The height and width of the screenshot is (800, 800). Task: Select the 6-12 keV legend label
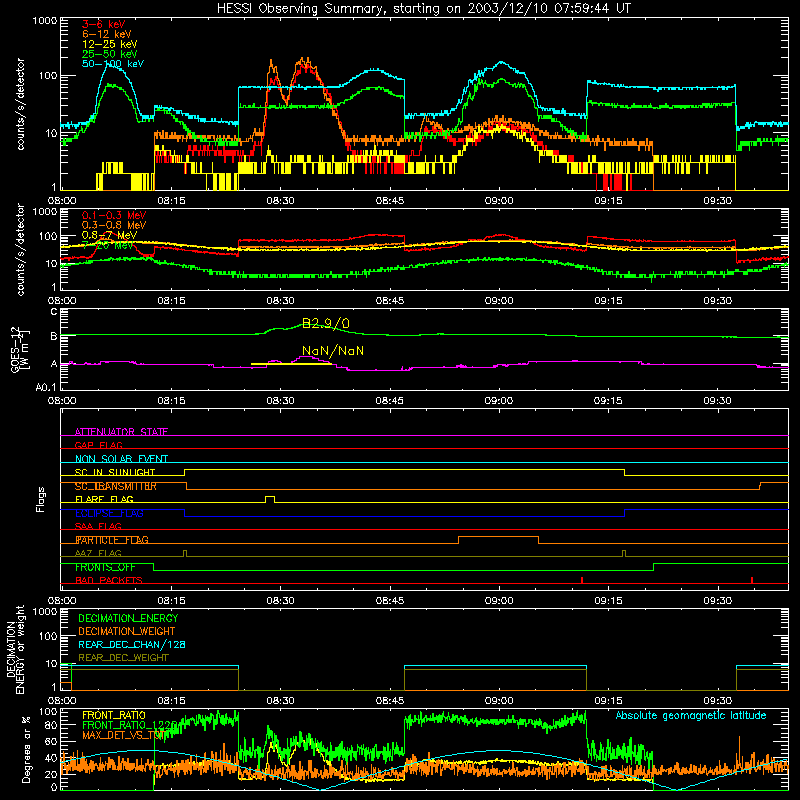107,34
